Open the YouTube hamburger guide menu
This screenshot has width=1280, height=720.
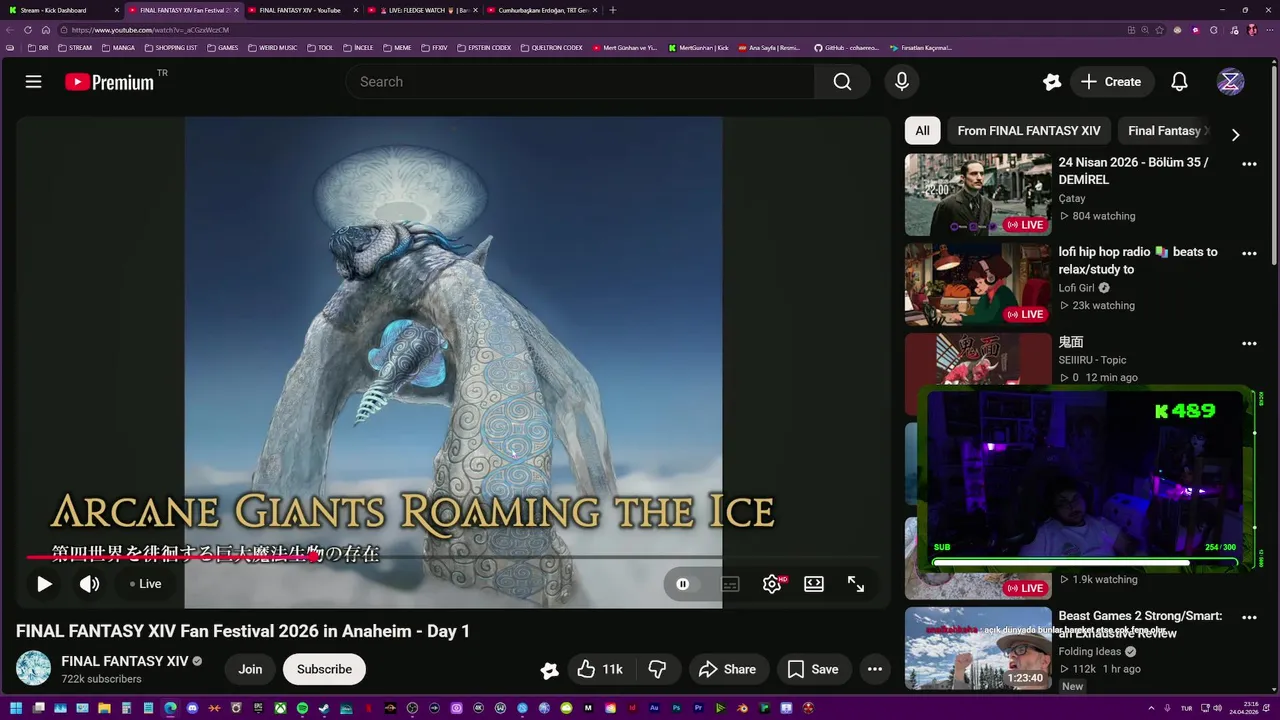[x=33, y=82]
